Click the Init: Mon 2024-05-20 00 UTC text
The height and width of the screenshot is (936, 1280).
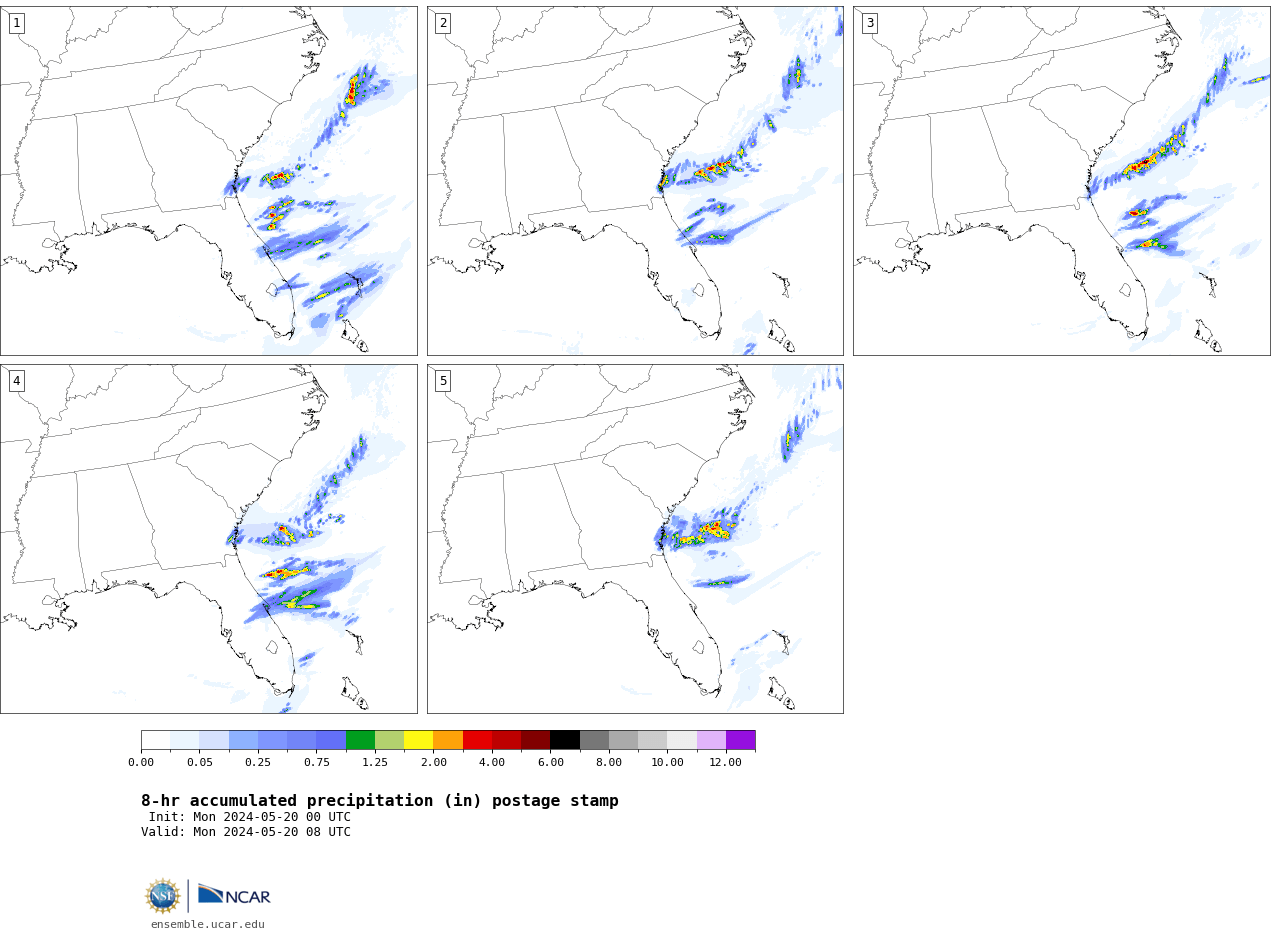click(250, 817)
